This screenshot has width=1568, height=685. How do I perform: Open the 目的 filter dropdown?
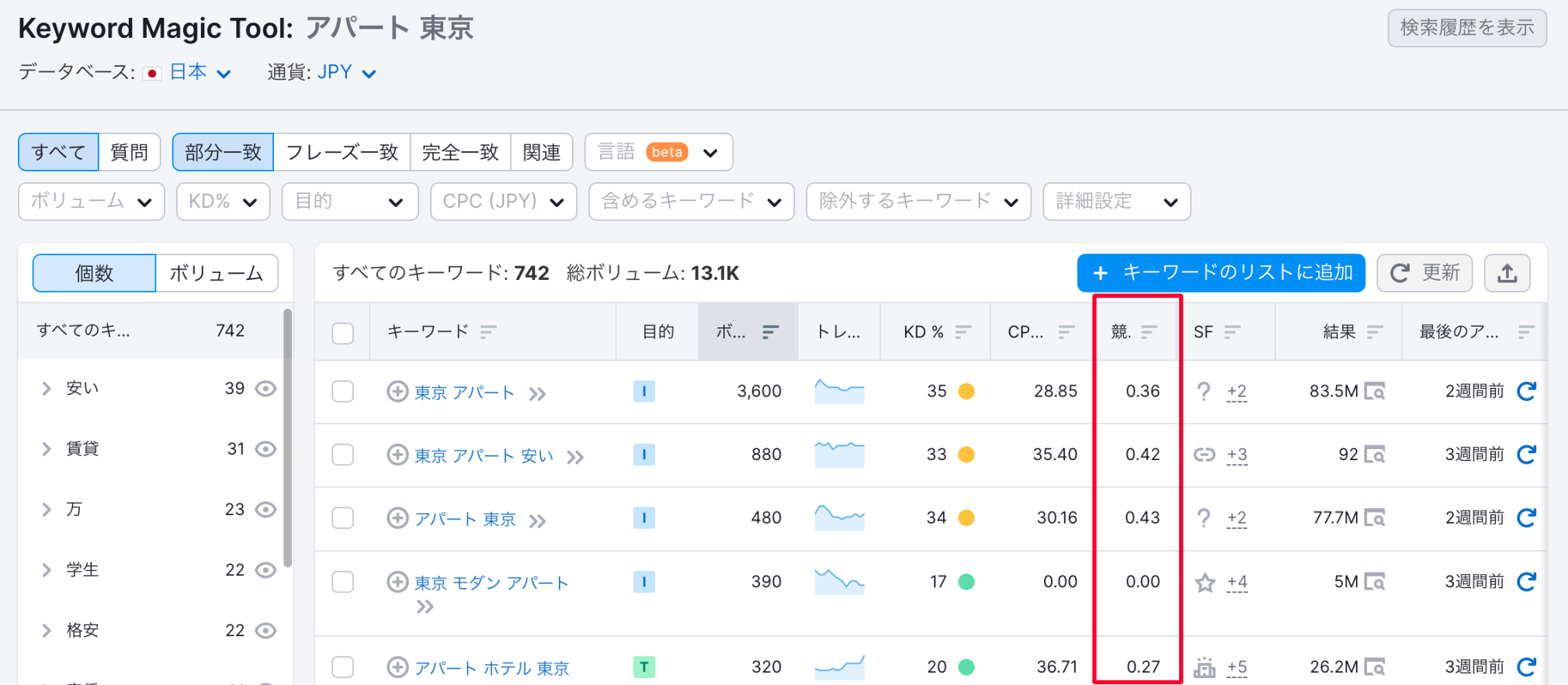click(350, 202)
